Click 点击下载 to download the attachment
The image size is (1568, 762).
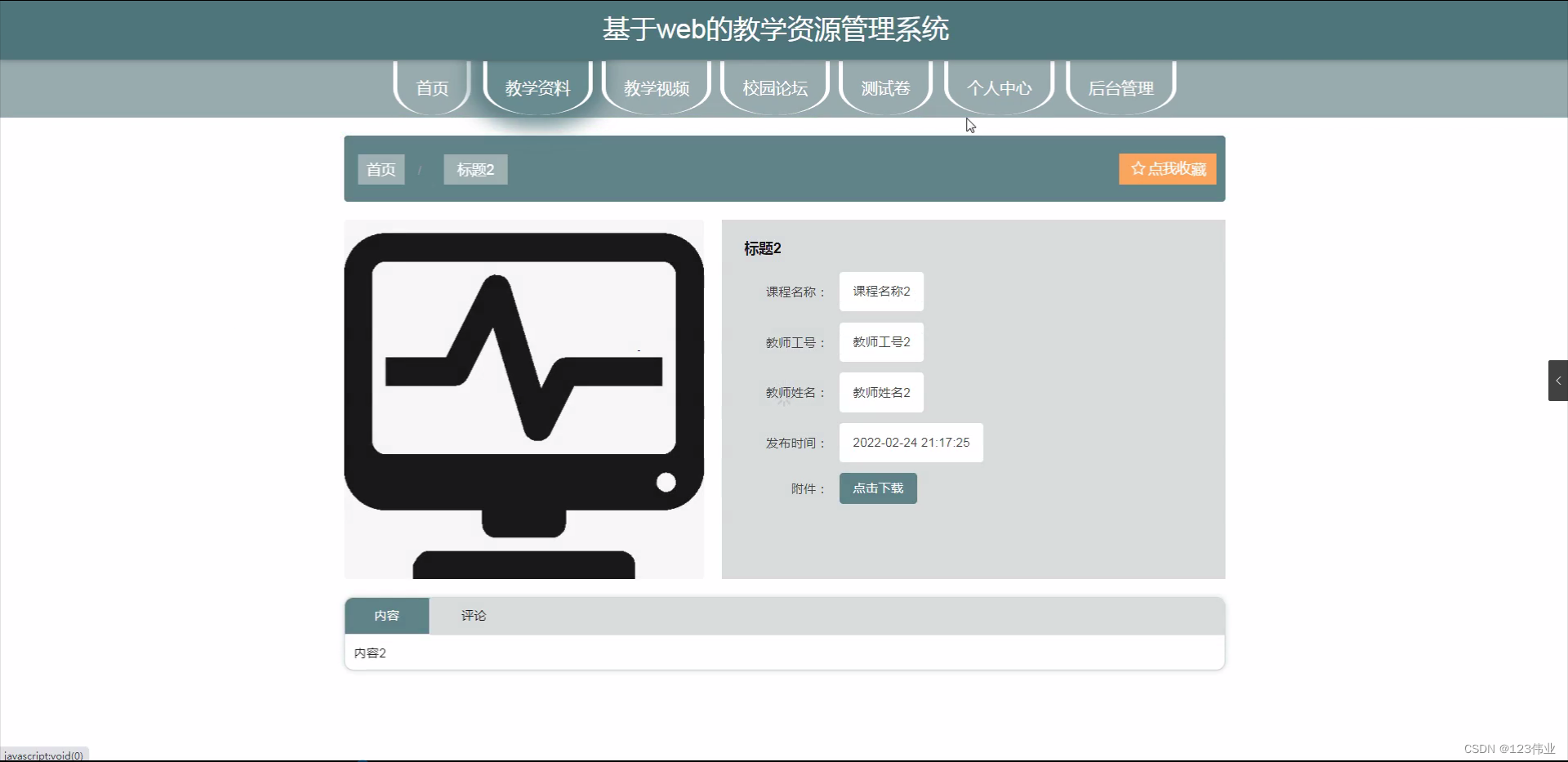(877, 488)
